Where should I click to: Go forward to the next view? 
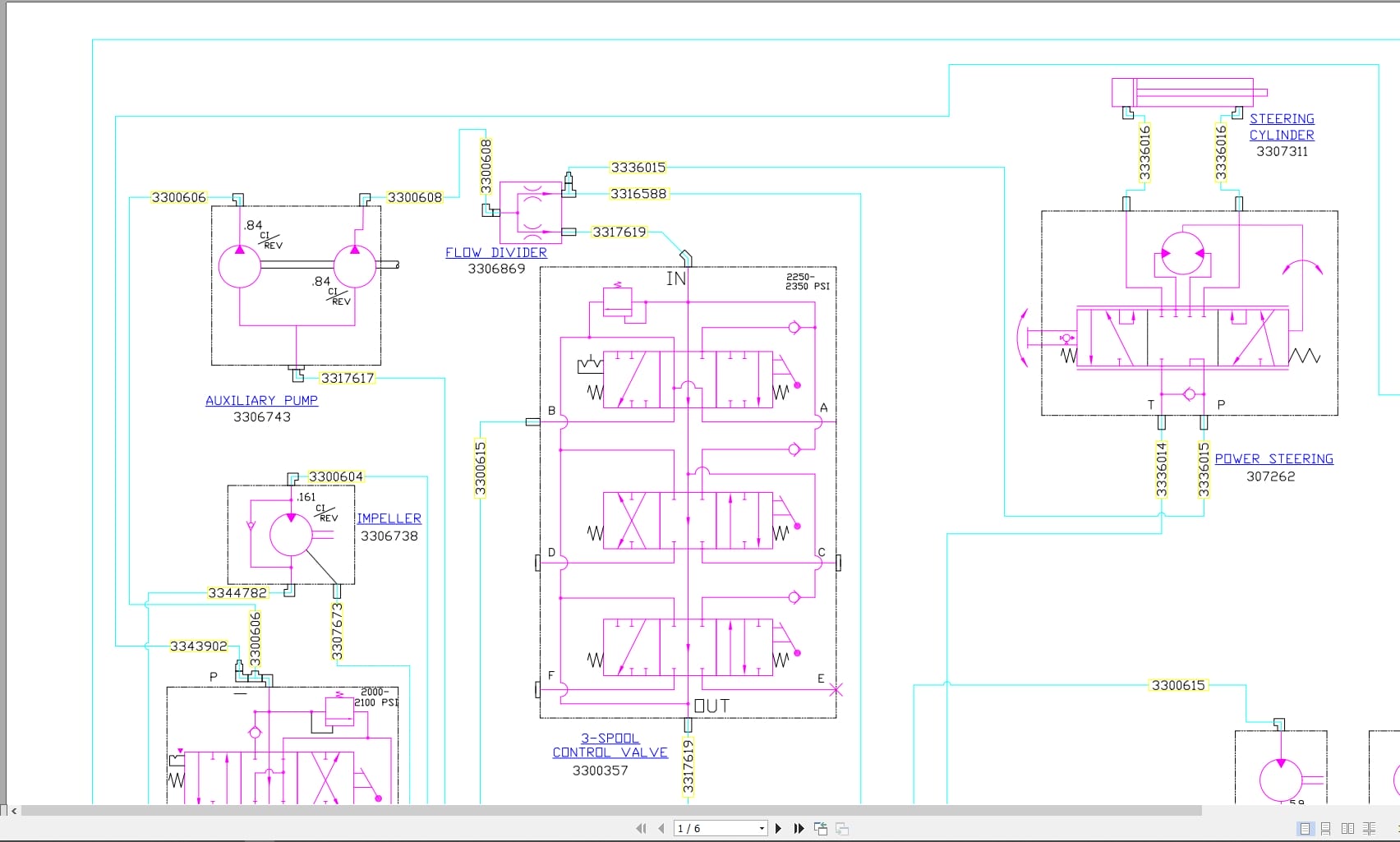[x=842, y=828]
